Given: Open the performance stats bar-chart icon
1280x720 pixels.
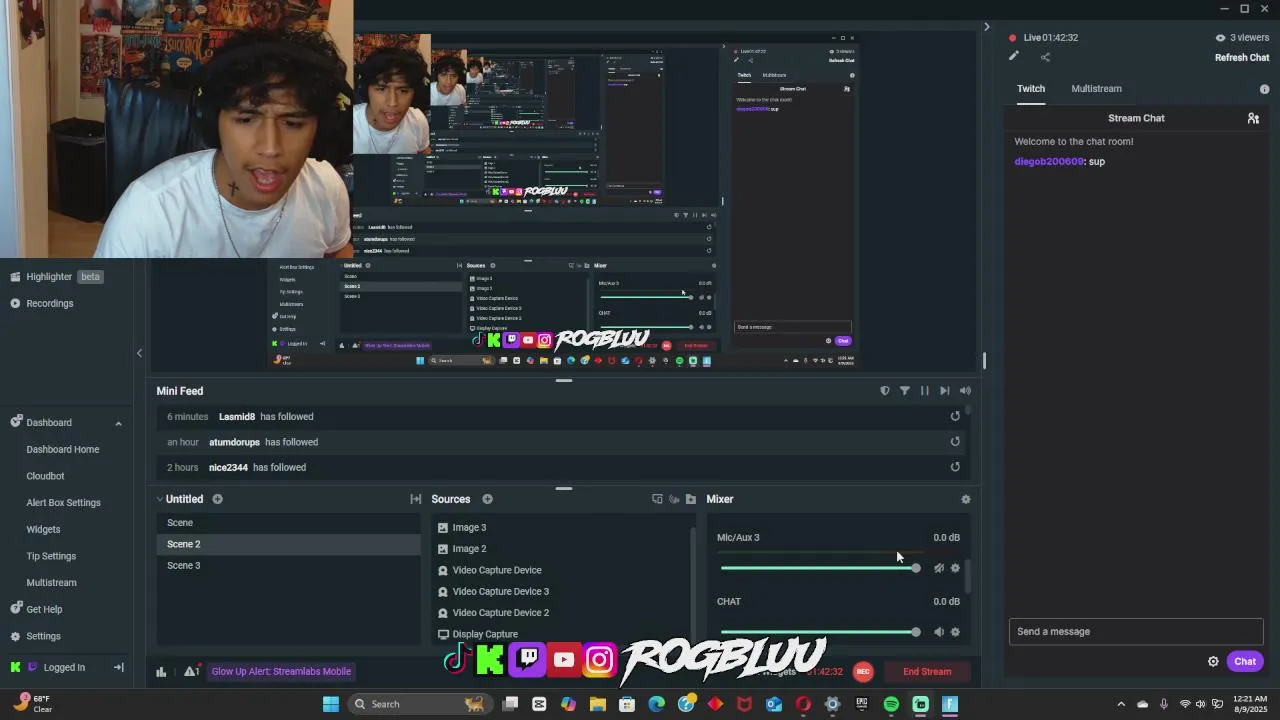Looking at the screenshot, I should (x=161, y=671).
